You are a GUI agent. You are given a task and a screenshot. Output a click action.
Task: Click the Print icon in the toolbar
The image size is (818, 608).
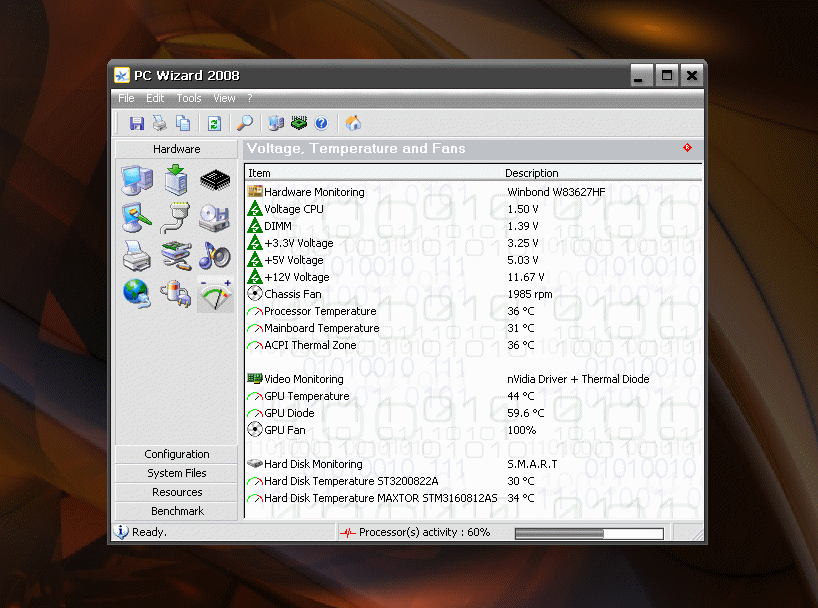pyautogui.click(x=160, y=123)
